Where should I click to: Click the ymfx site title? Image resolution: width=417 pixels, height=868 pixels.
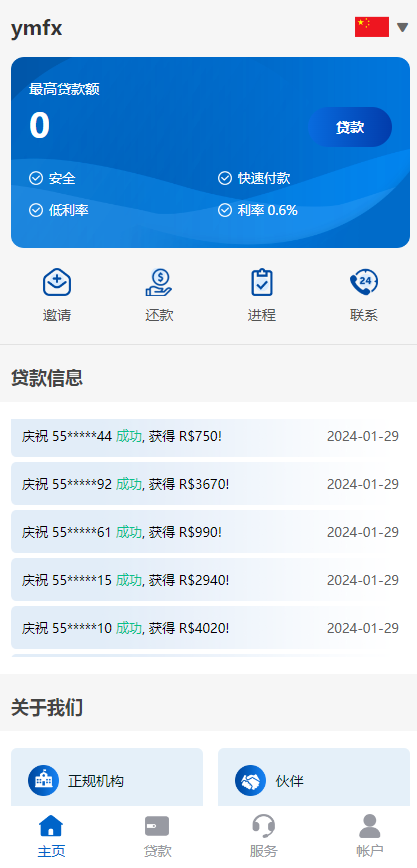(37, 27)
